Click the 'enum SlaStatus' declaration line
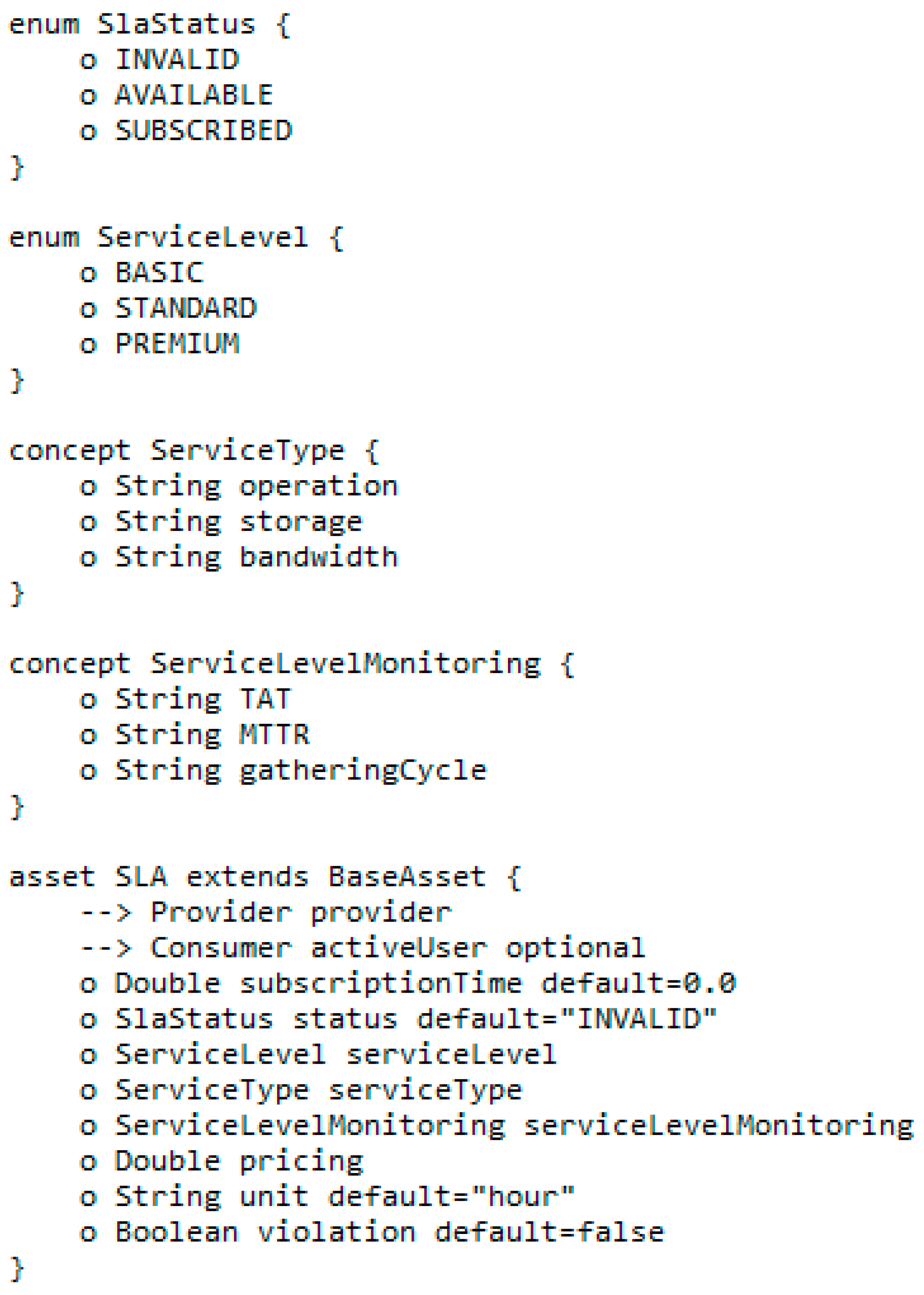 click(x=149, y=24)
